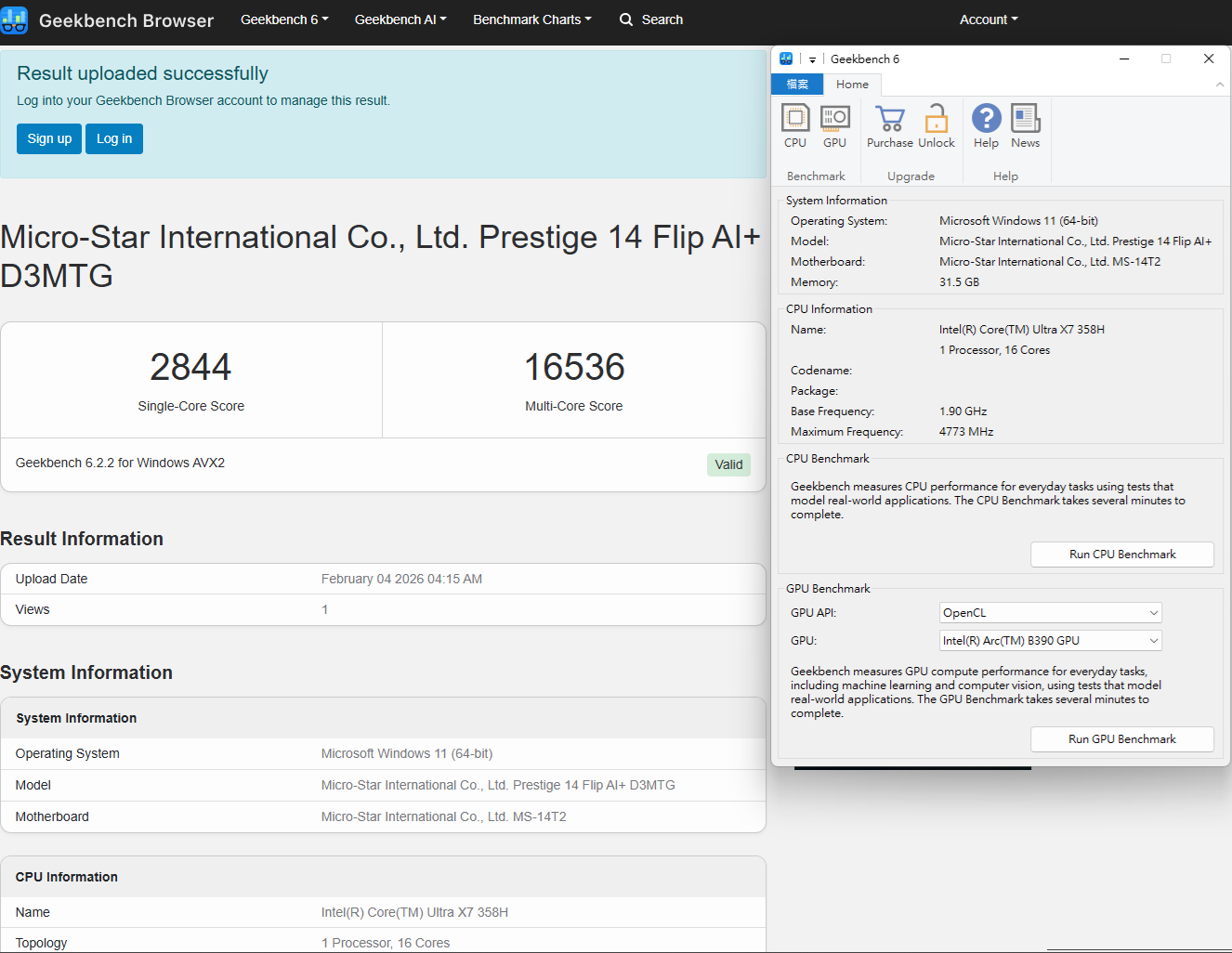Viewport: 1232px width, 953px height.
Task: Collapse the ribbon using the chevron
Action: [1219, 85]
